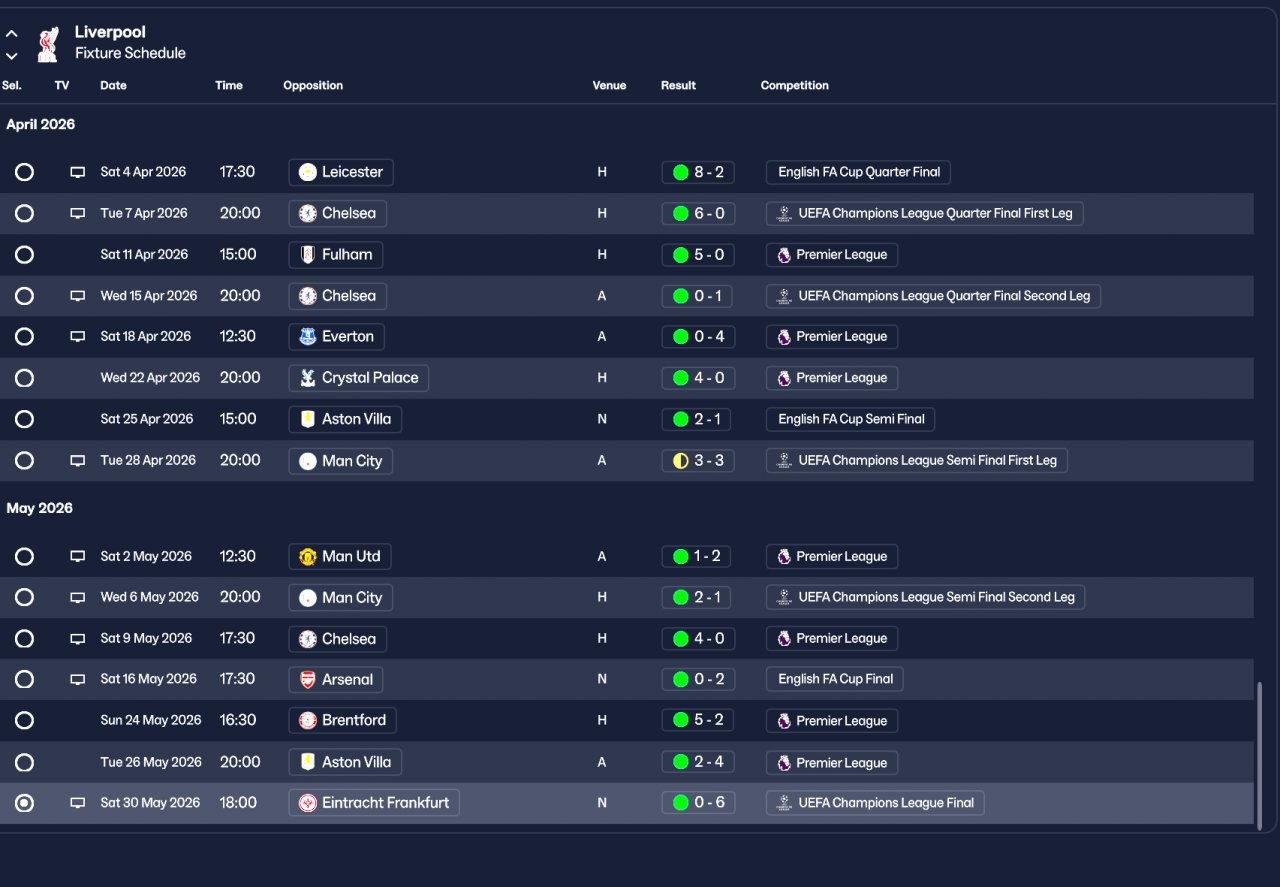1280x887 pixels.
Task: Select the radio button for Fulham fixture
Action: tap(24, 255)
